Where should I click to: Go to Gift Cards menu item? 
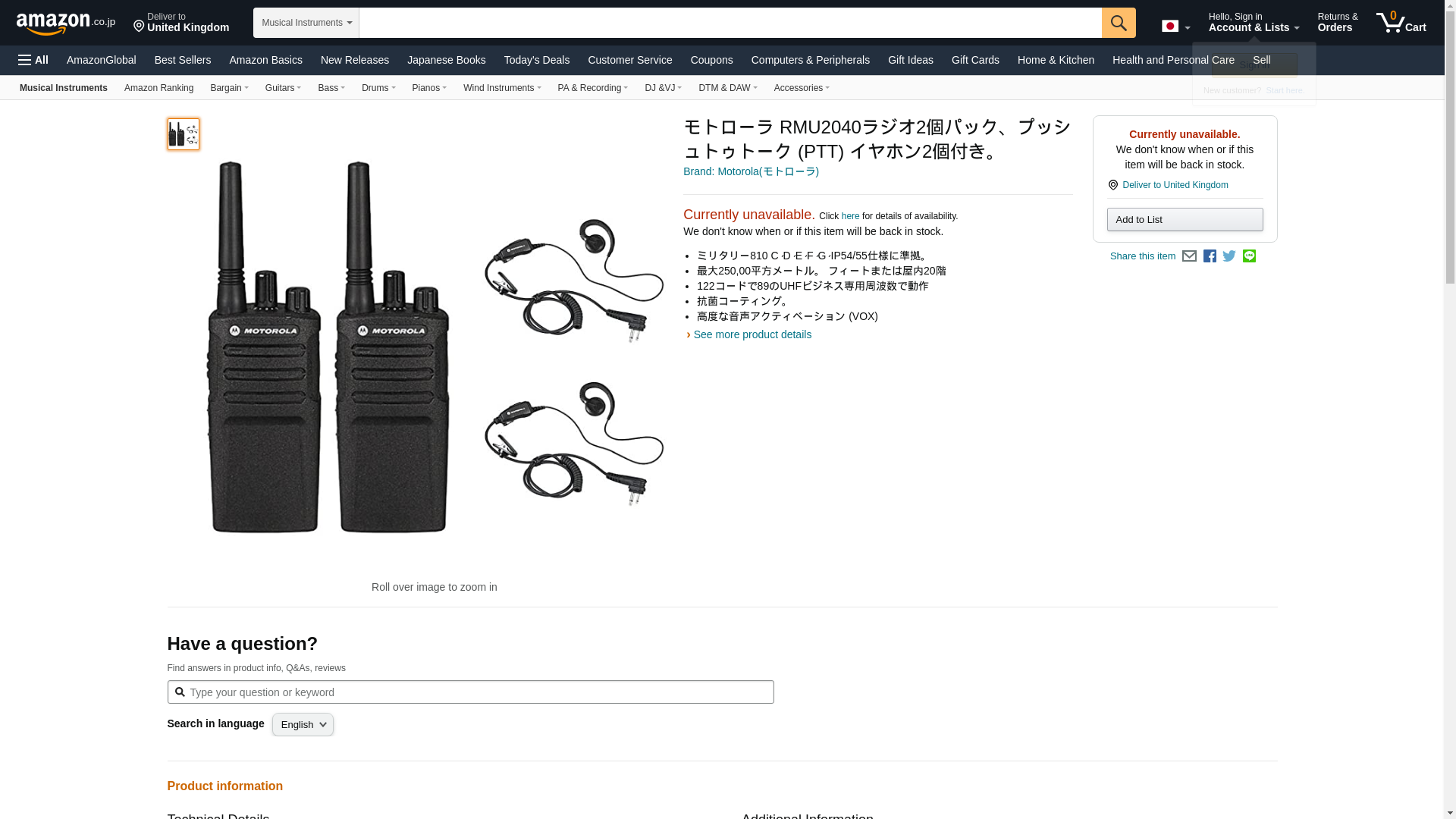pos(975,60)
